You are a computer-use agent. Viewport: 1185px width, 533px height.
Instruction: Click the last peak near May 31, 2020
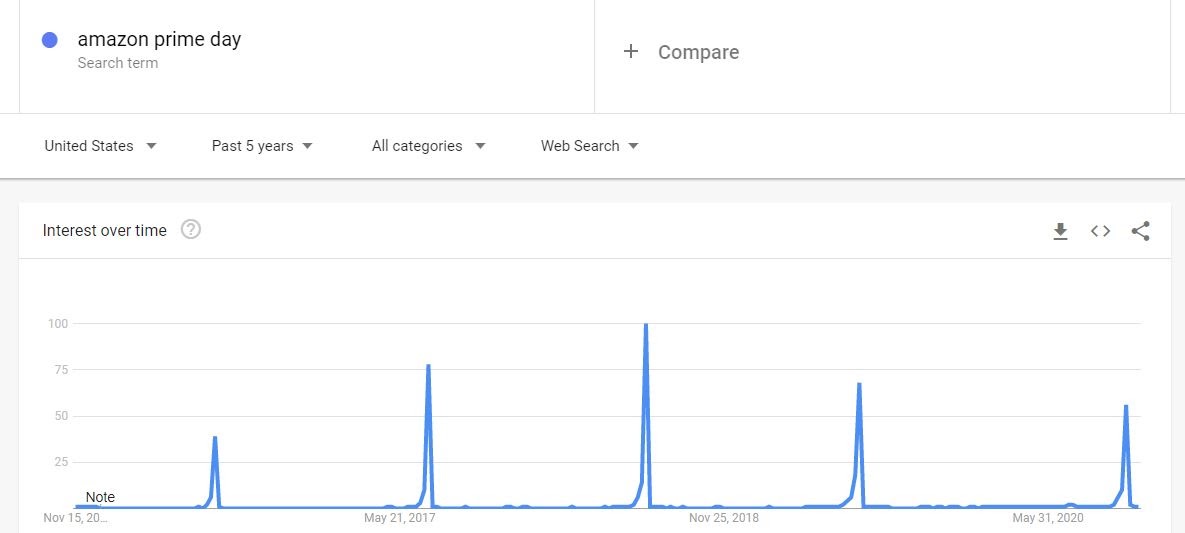pyautogui.click(x=1126, y=407)
